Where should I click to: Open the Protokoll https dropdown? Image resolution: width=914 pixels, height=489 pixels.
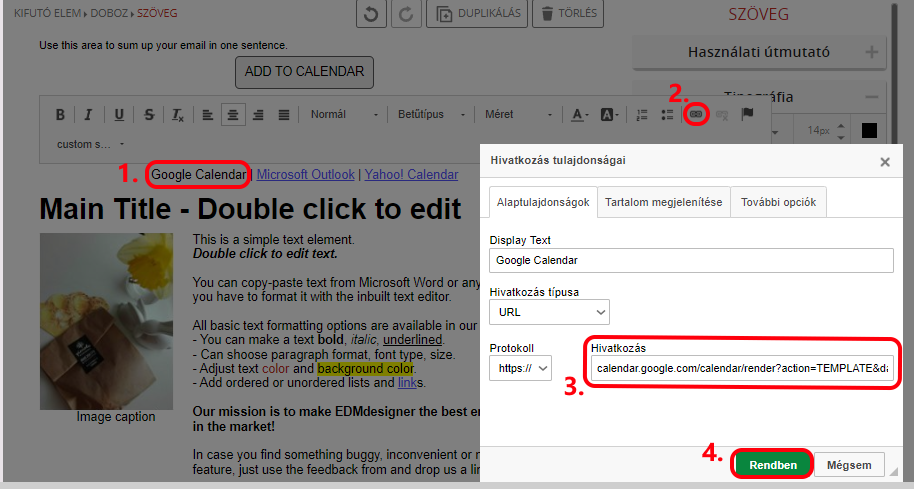(x=521, y=368)
